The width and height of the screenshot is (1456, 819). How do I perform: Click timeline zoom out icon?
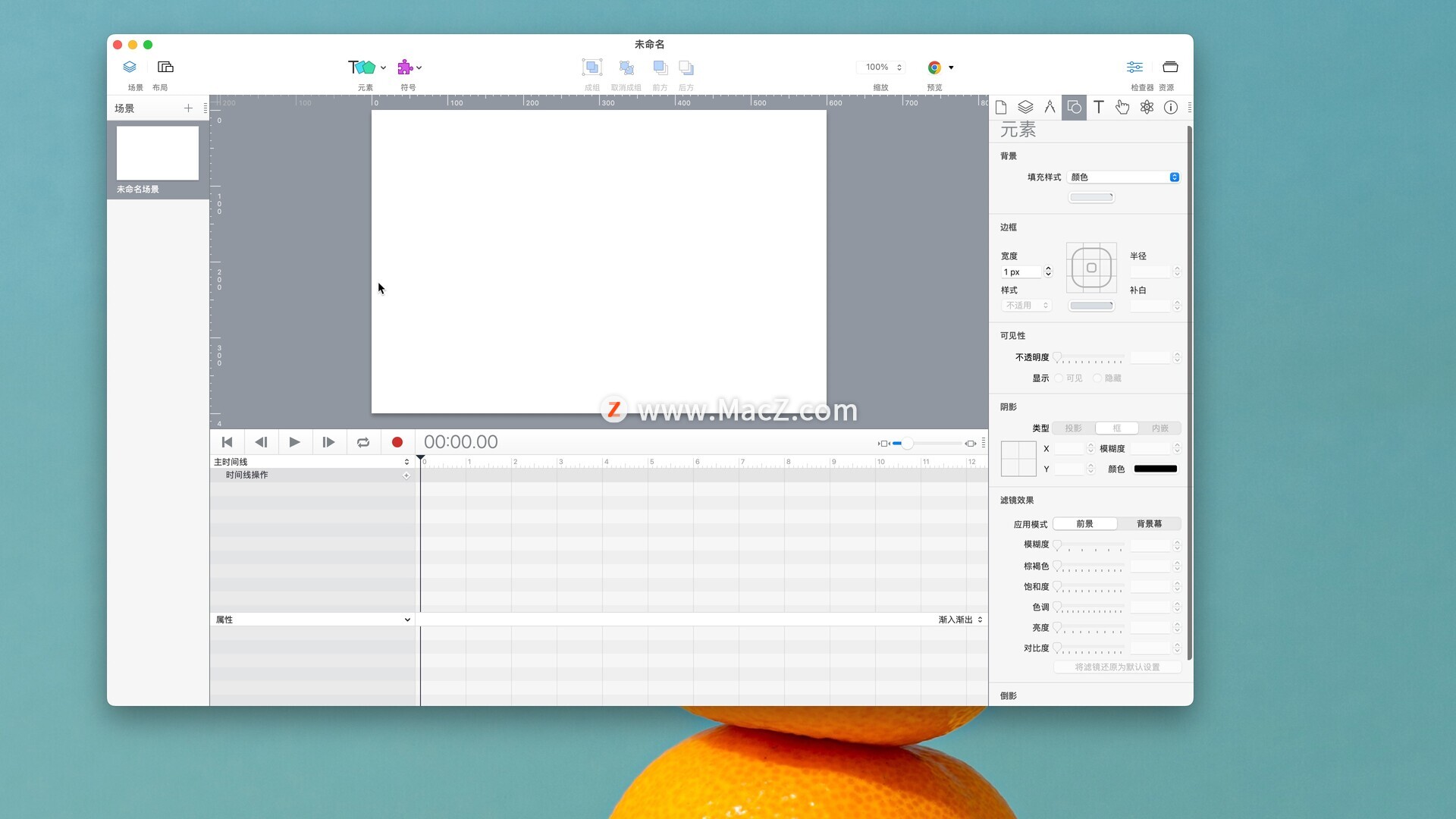(x=883, y=444)
